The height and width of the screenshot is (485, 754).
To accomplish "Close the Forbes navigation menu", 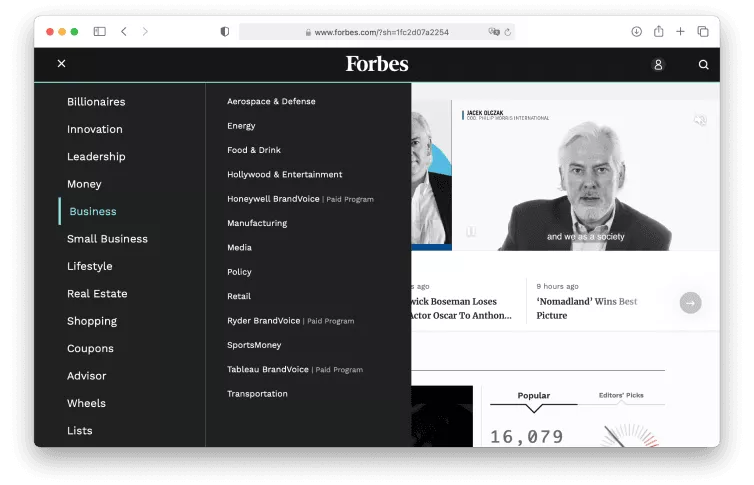I will 62,63.
